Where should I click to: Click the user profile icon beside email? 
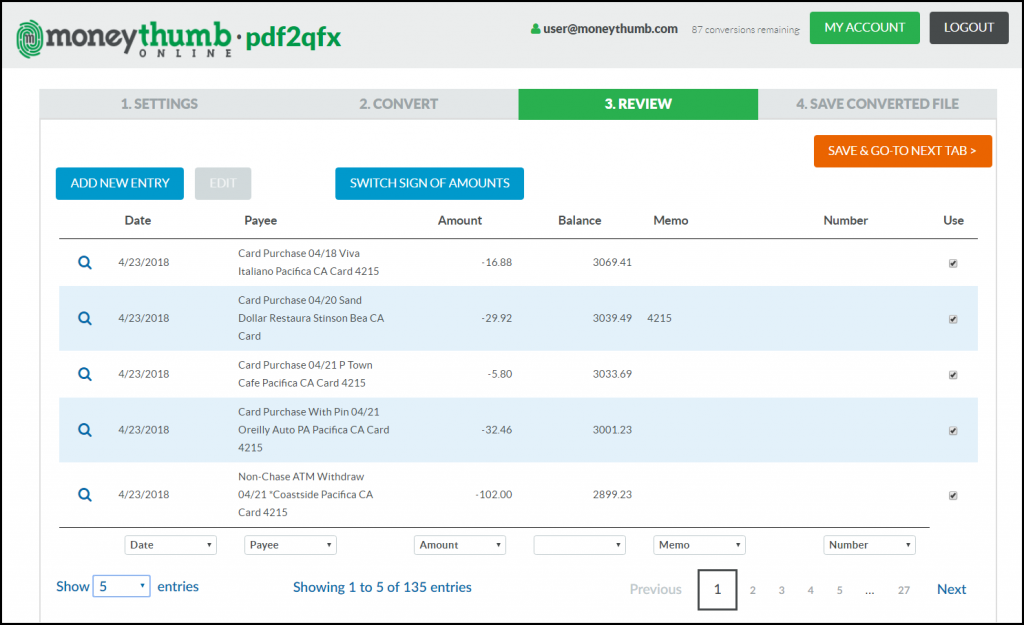535,30
